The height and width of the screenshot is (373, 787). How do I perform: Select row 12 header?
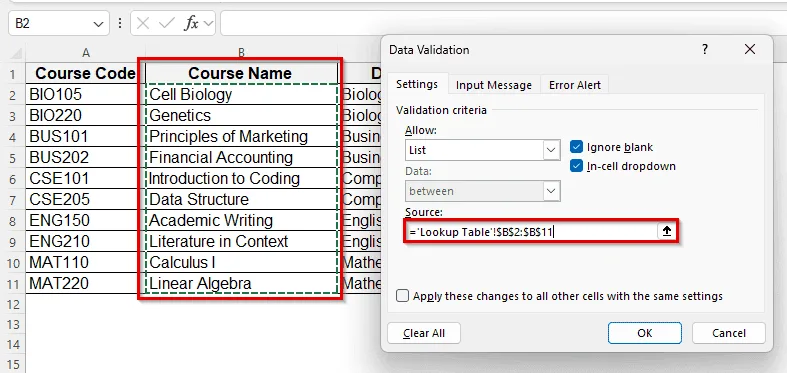(13, 304)
